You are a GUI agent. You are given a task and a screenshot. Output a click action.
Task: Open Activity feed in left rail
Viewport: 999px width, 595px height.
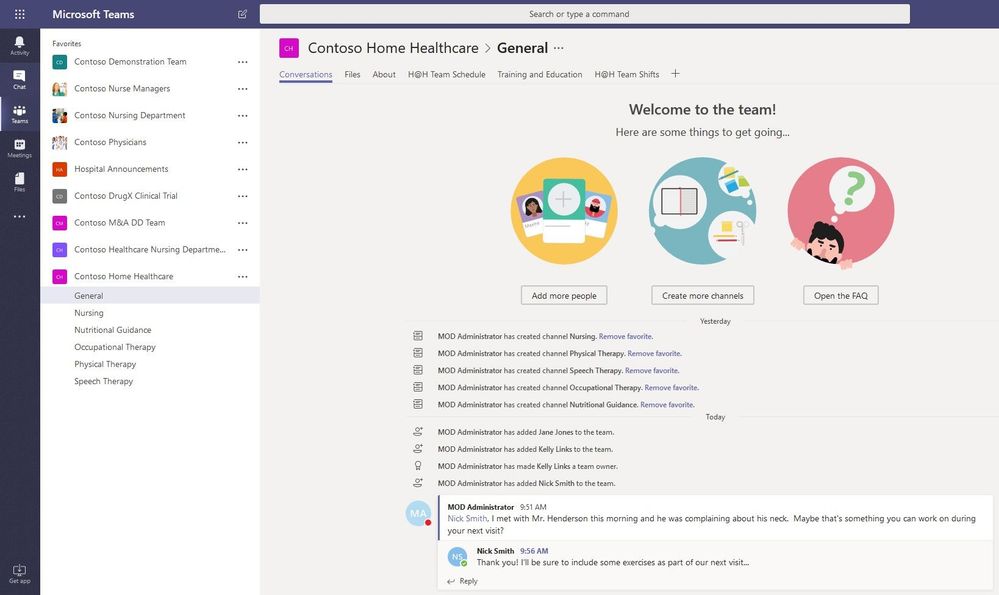20,45
